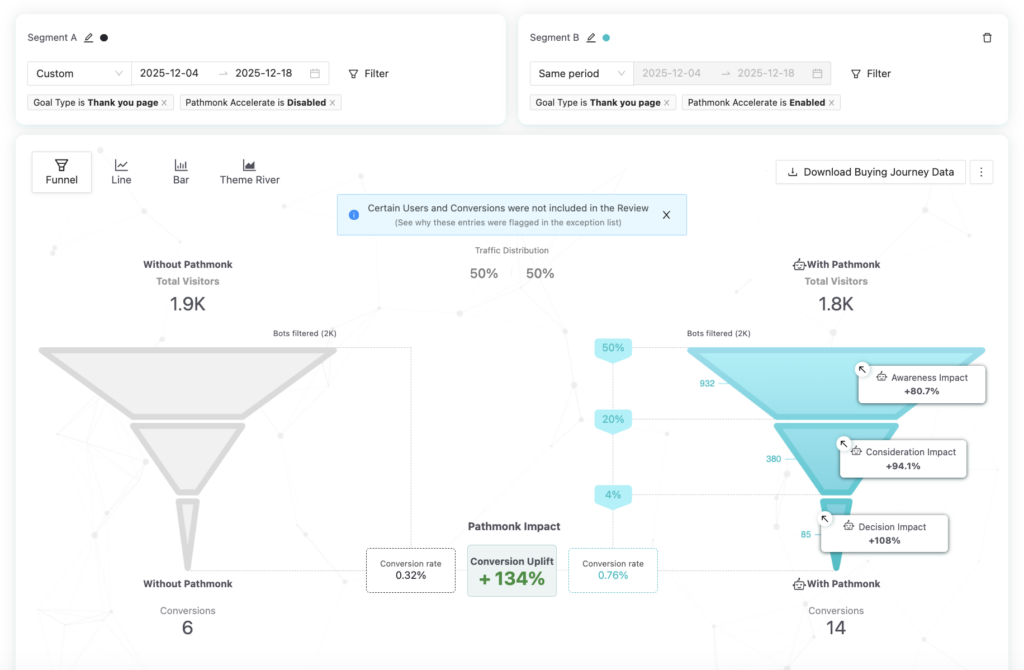This screenshot has height=670, width=1024.
Task: Dismiss the excluded users and conversions notice
Action: tap(667, 215)
